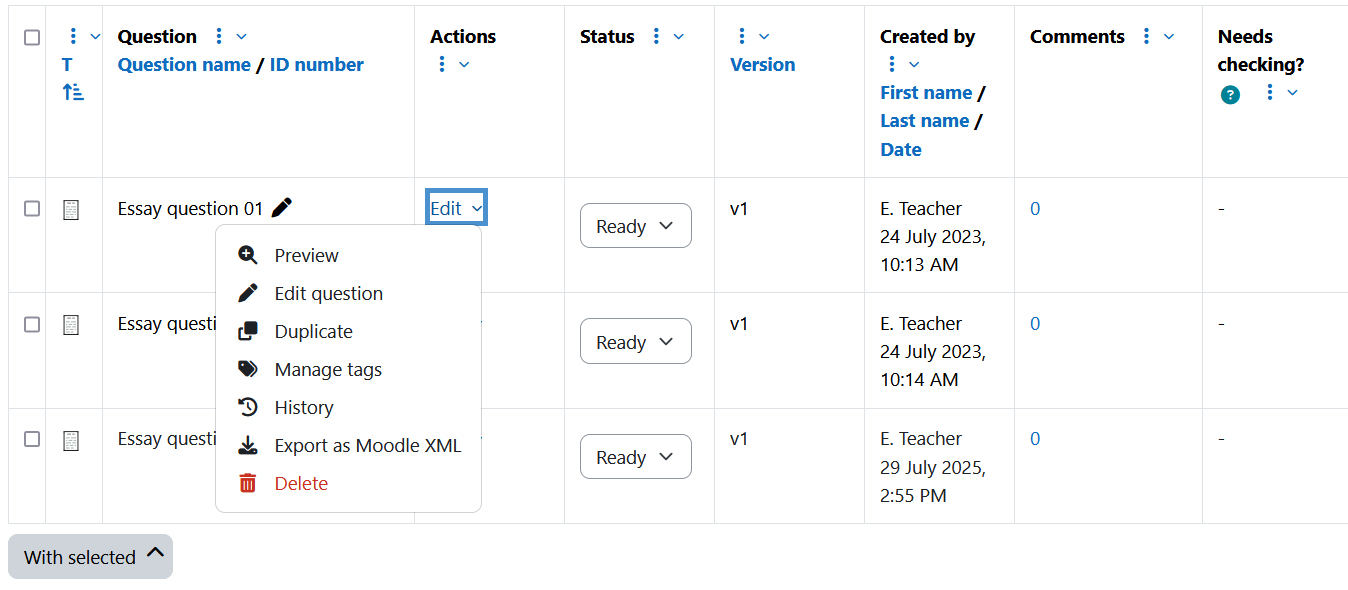Open the Ready status dropdown for Essay question 01
Viewport: 1348px width, 590px height.
pos(636,226)
